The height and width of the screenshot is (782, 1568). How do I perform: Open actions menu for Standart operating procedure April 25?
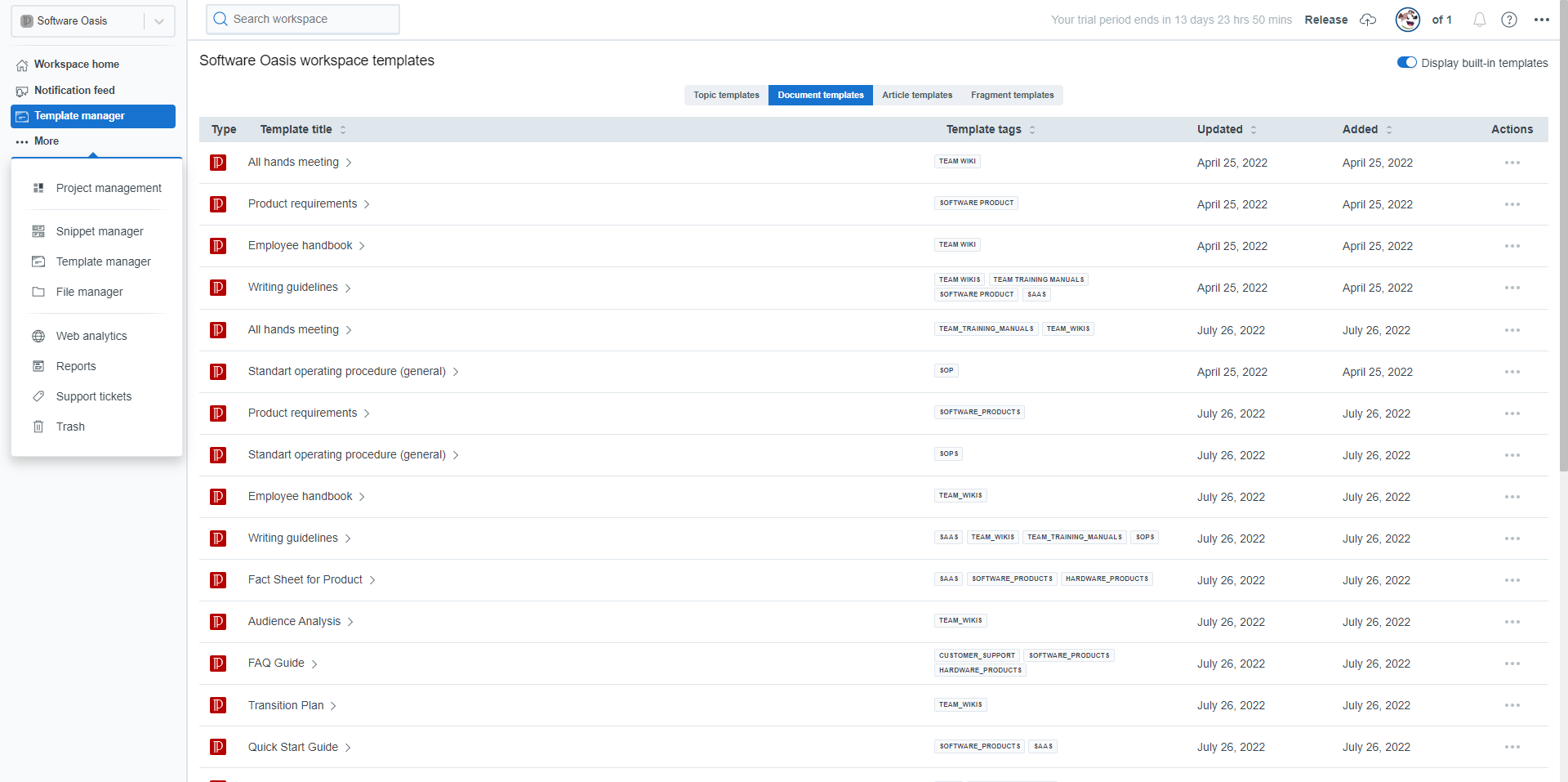pyautogui.click(x=1512, y=372)
